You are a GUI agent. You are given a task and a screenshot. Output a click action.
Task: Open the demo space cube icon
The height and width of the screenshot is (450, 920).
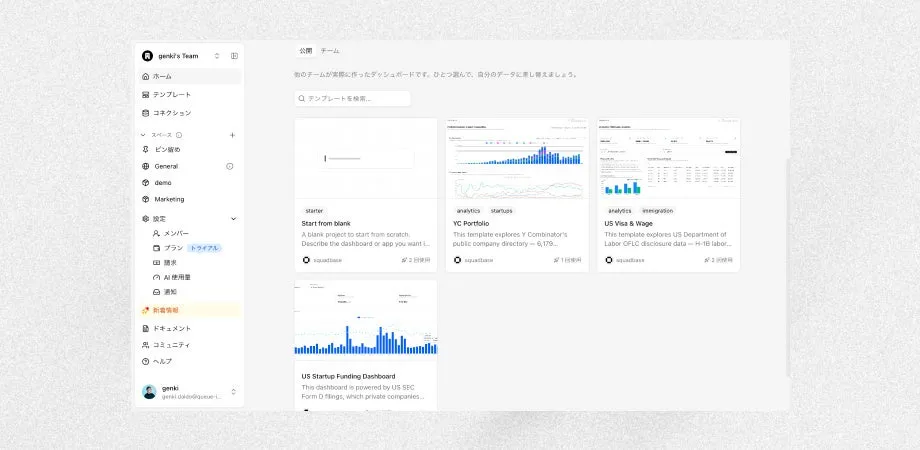tap(146, 182)
